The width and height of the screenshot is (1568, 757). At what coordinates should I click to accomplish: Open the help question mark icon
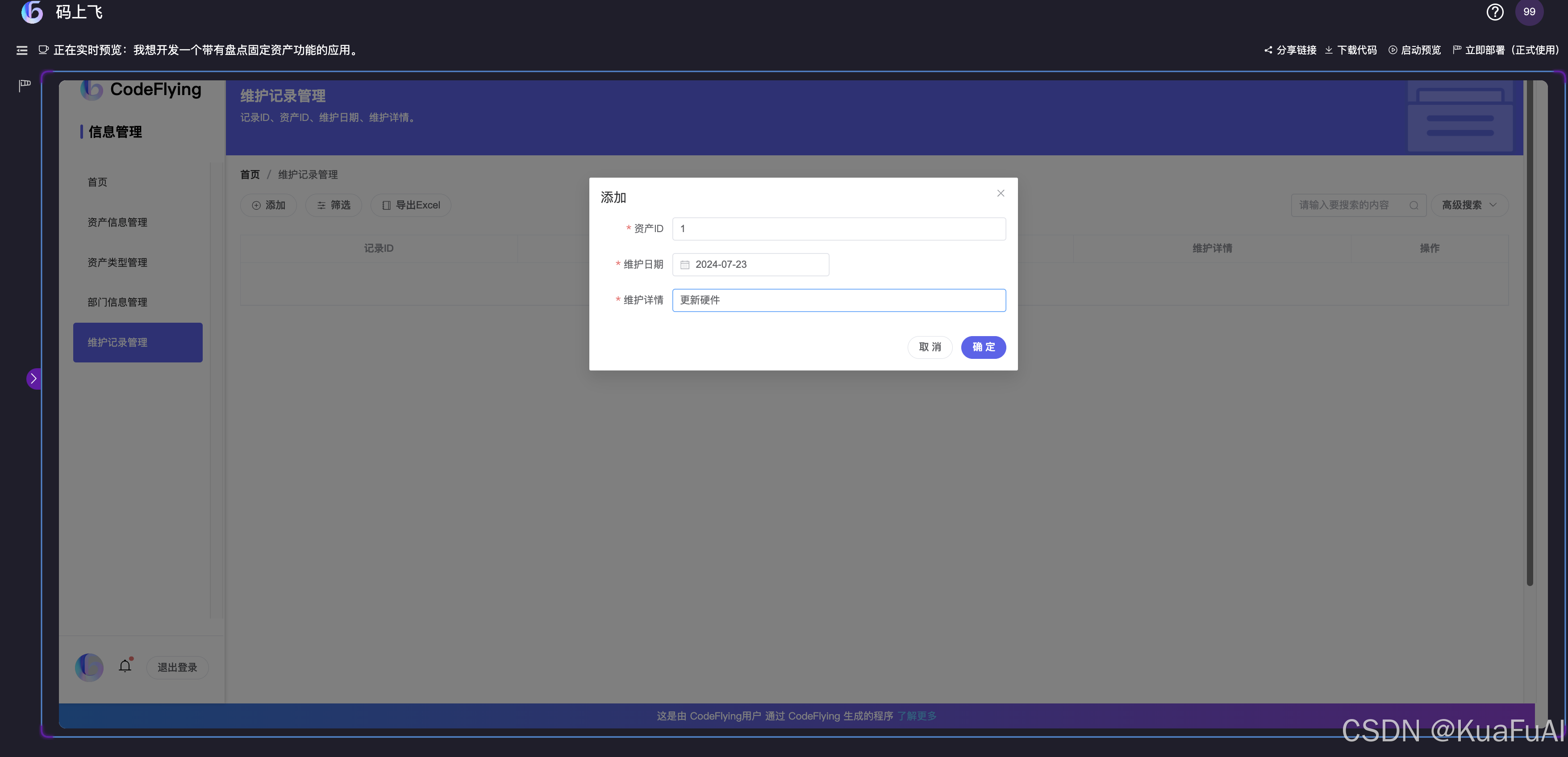click(x=1495, y=12)
